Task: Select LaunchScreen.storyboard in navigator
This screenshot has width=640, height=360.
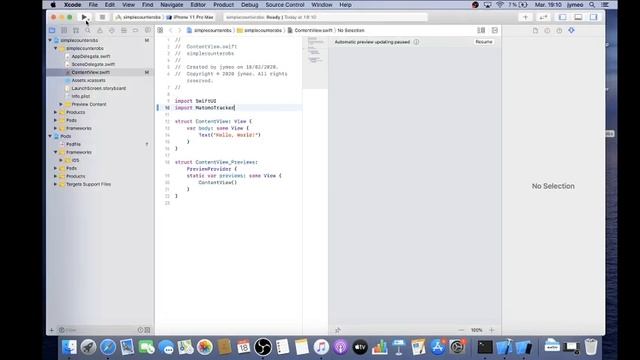Action: [x=98, y=88]
